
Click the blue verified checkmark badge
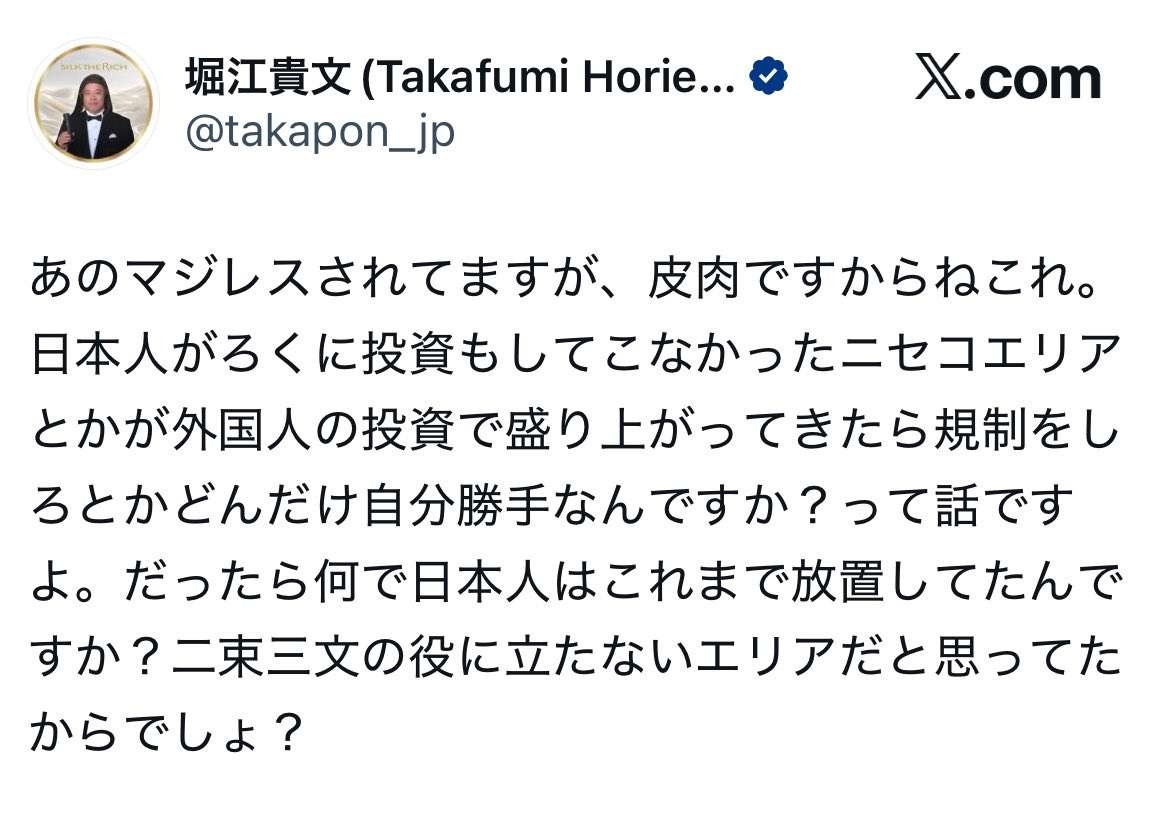pyautogui.click(x=768, y=77)
